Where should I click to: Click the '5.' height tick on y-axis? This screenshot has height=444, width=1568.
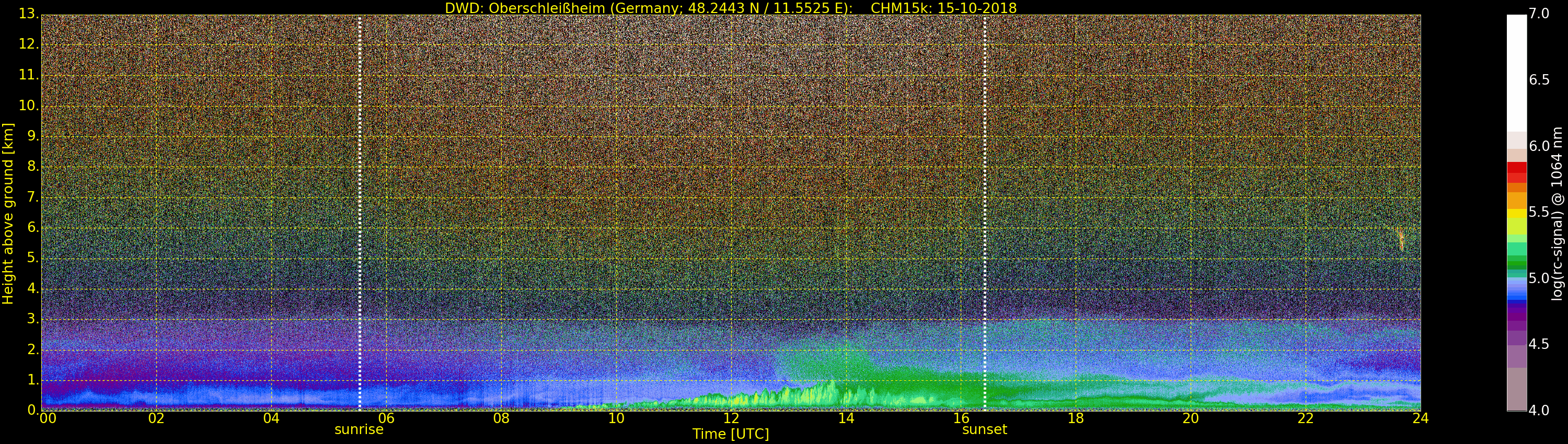point(33,258)
